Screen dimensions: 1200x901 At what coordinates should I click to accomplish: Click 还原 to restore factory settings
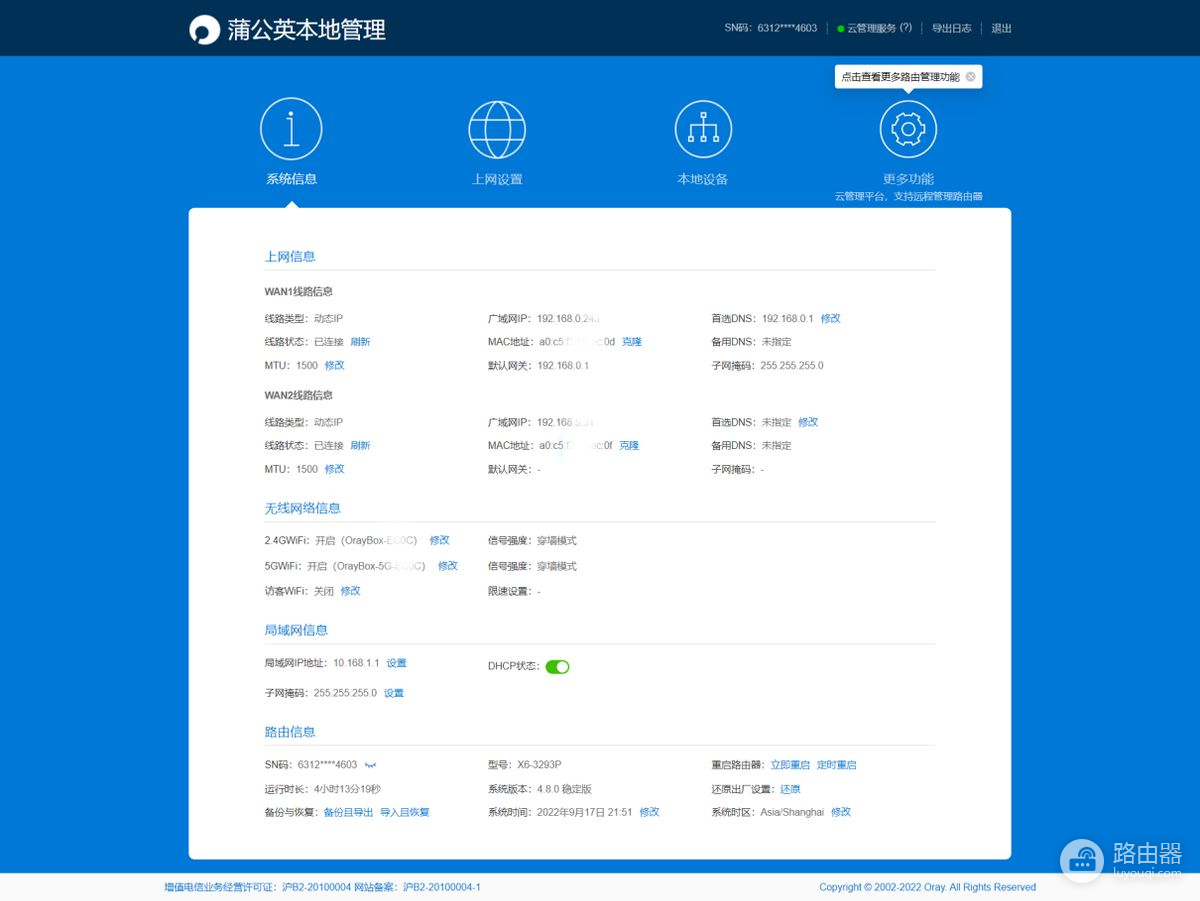point(790,789)
